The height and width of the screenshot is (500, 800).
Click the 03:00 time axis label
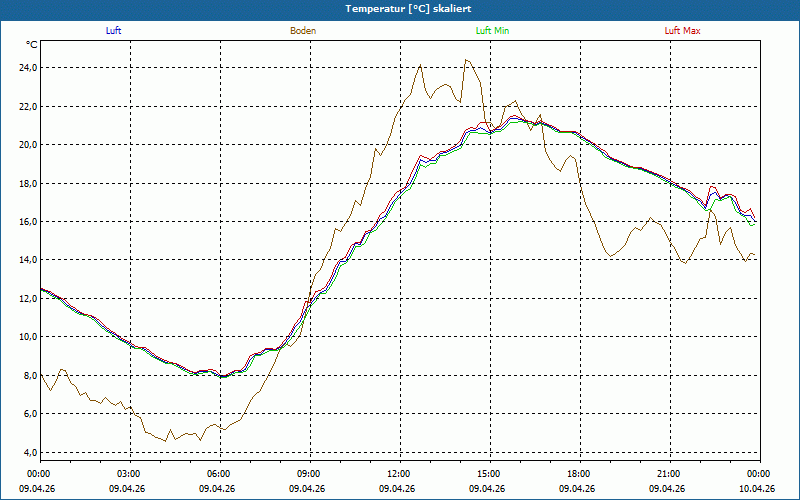pyautogui.click(x=131, y=474)
